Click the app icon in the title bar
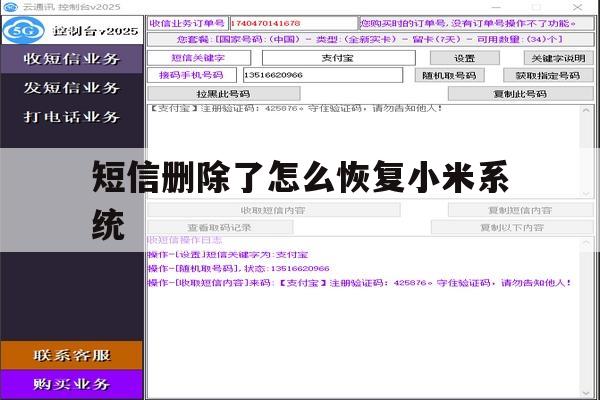This screenshot has height=400, width=600. (10, 7)
